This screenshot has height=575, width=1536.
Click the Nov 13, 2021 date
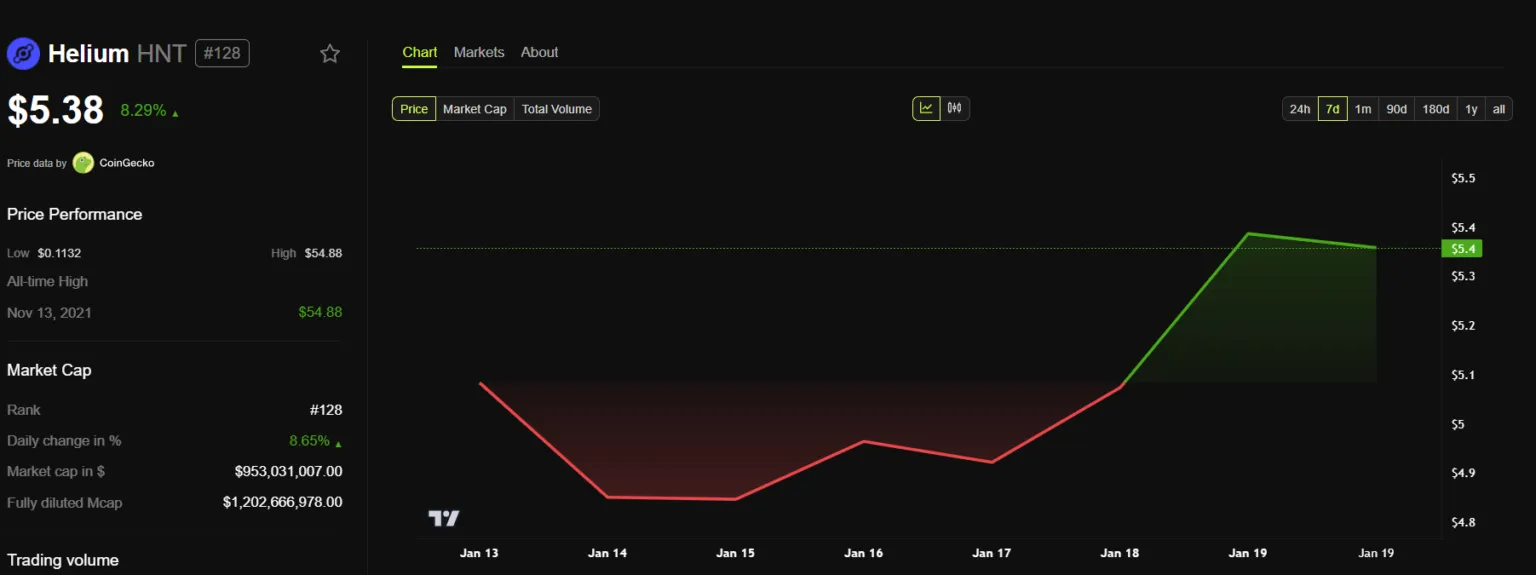[49, 313]
